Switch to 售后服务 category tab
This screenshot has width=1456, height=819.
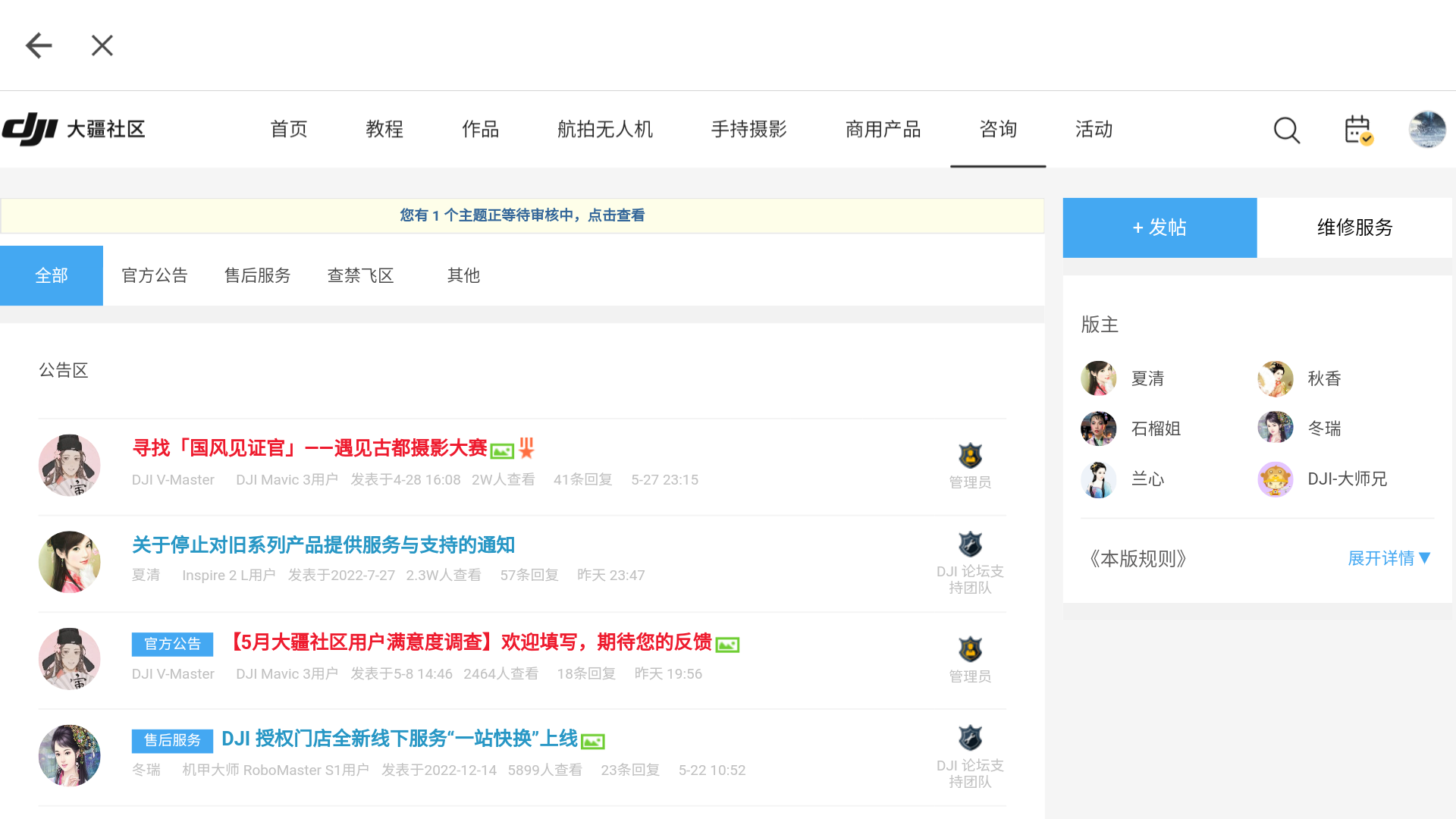point(258,275)
